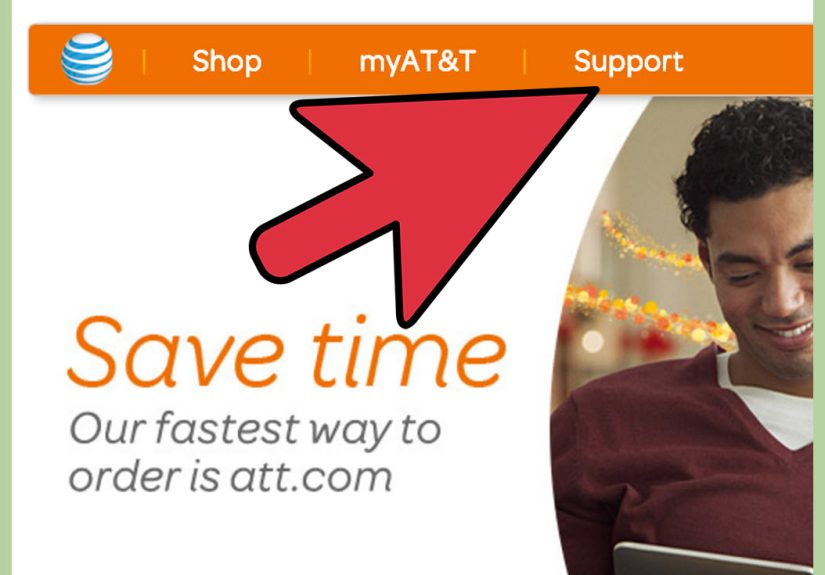Select Support in the orange navigation bar
Image resolution: width=825 pixels, height=575 pixels.
[x=628, y=62]
